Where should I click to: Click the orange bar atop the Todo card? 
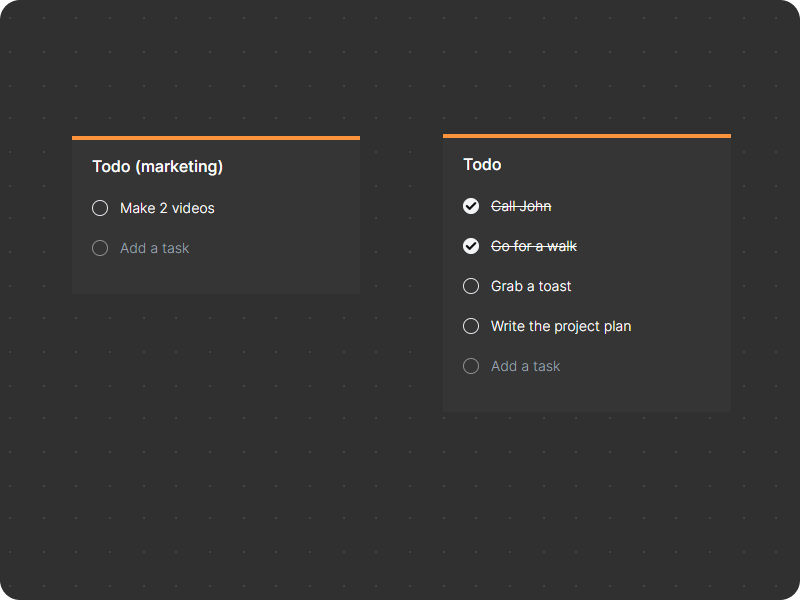click(x=587, y=136)
